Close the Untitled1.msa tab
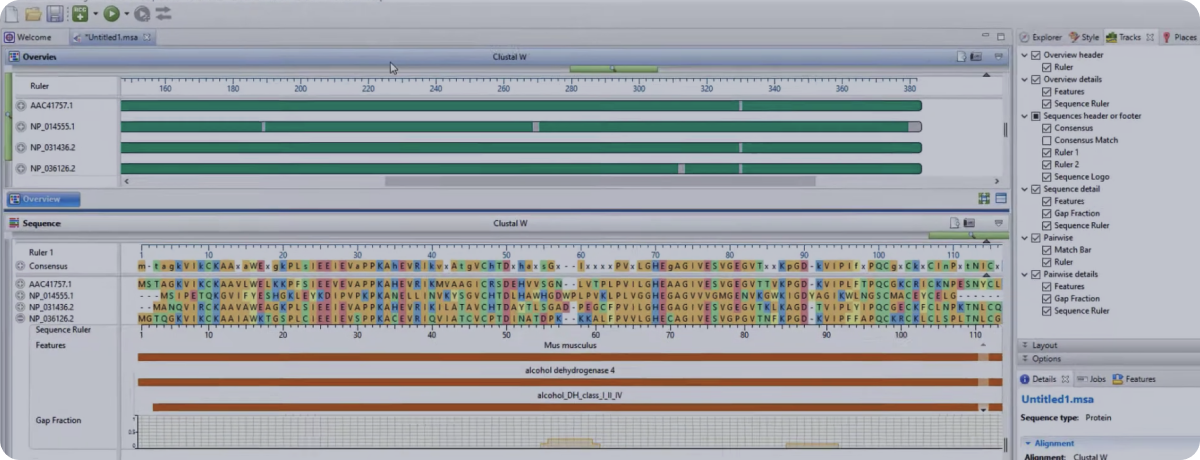Viewport: 1200px width, 460px height. (147, 37)
